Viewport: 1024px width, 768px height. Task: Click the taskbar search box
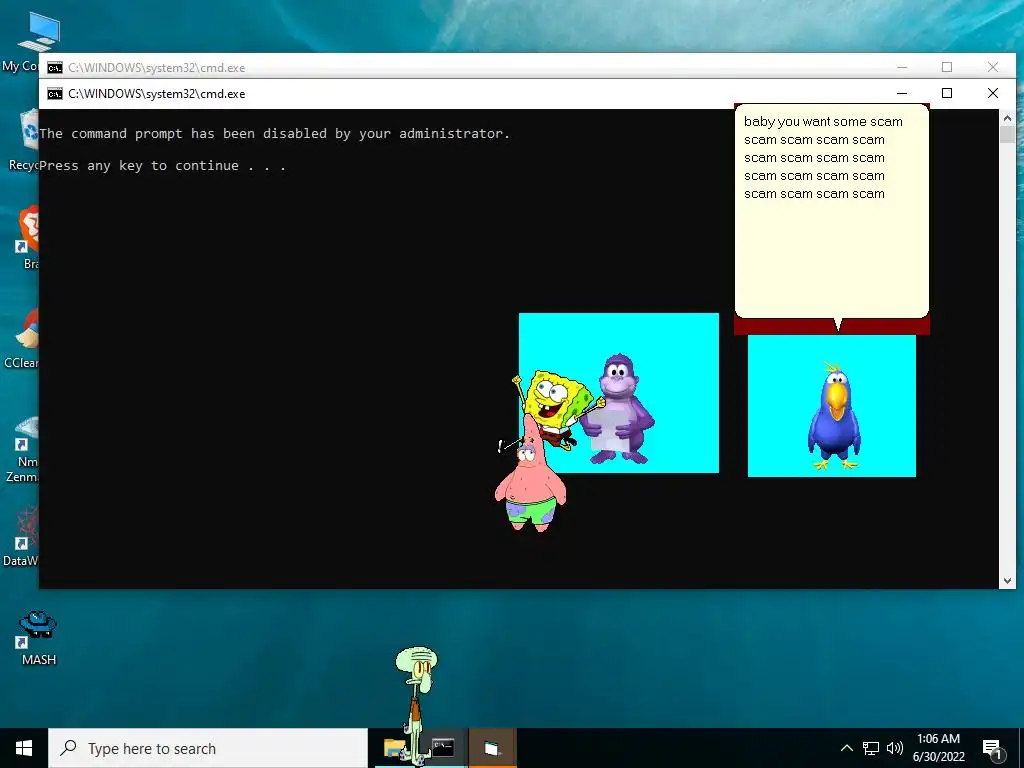[x=208, y=748]
